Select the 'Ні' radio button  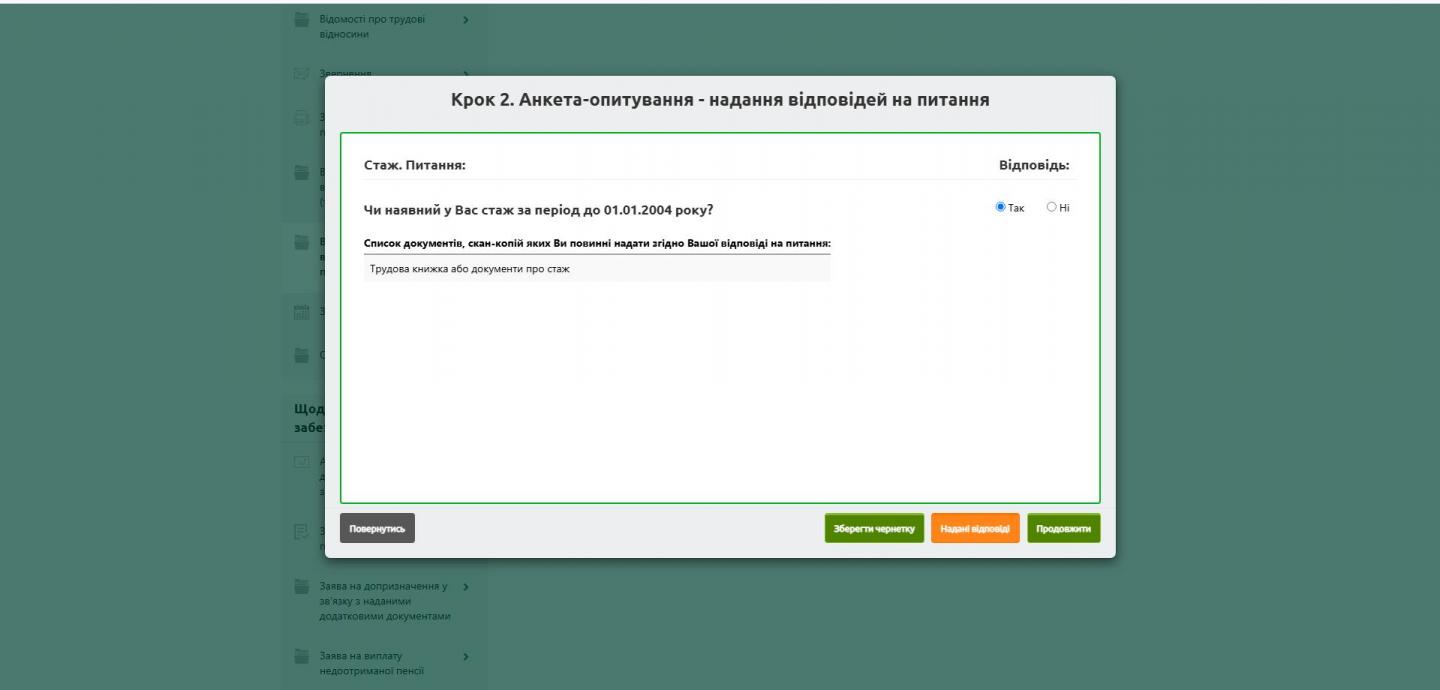(1051, 208)
